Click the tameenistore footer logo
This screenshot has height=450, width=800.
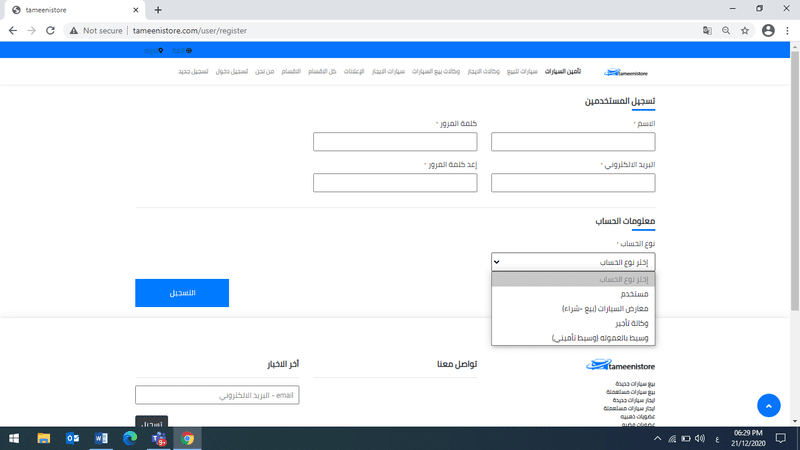[x=620, y=365]
